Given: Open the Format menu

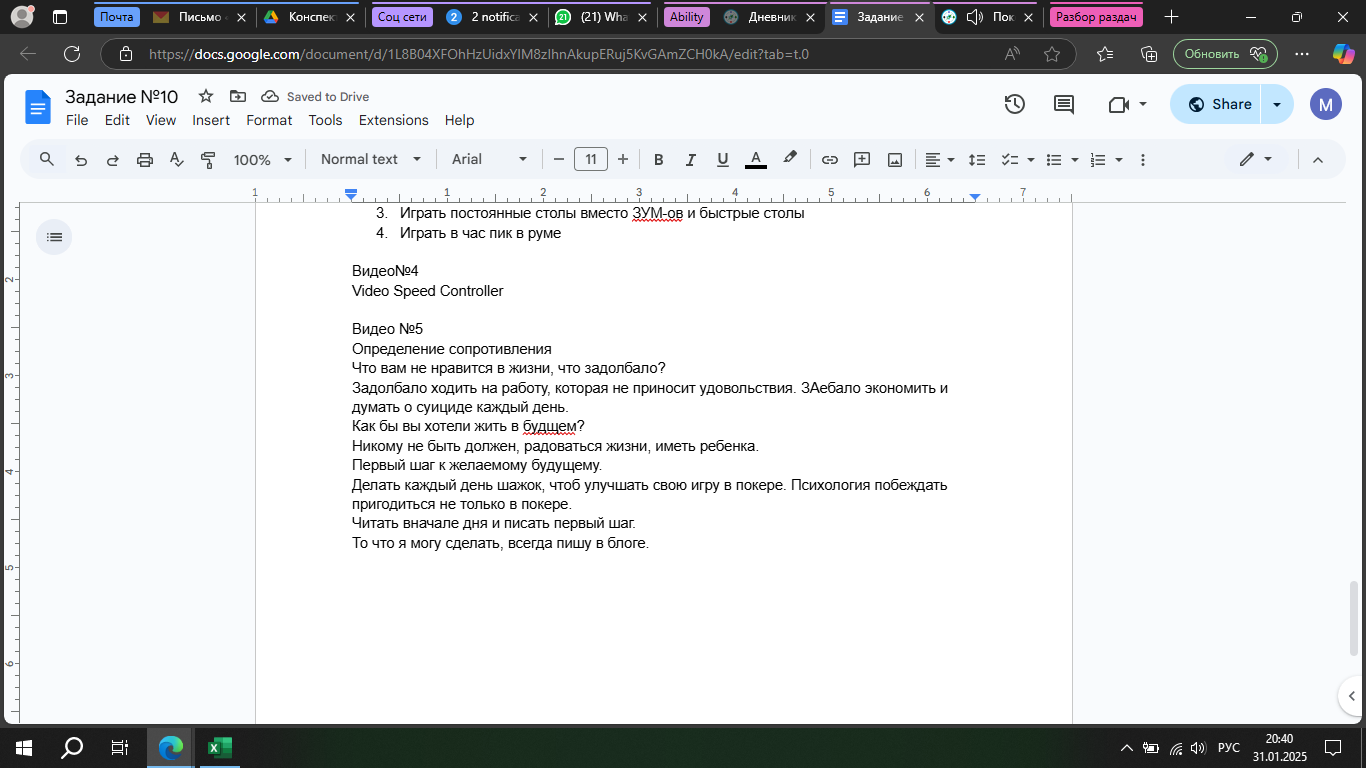Looking at the screenshot, I should tap(269, 120).
